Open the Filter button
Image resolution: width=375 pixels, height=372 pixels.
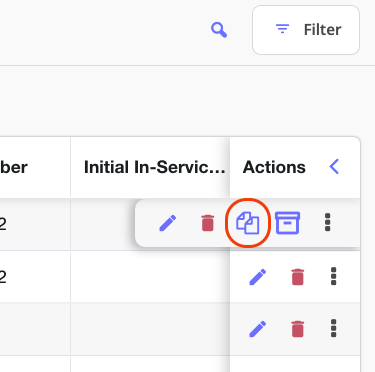306,30
